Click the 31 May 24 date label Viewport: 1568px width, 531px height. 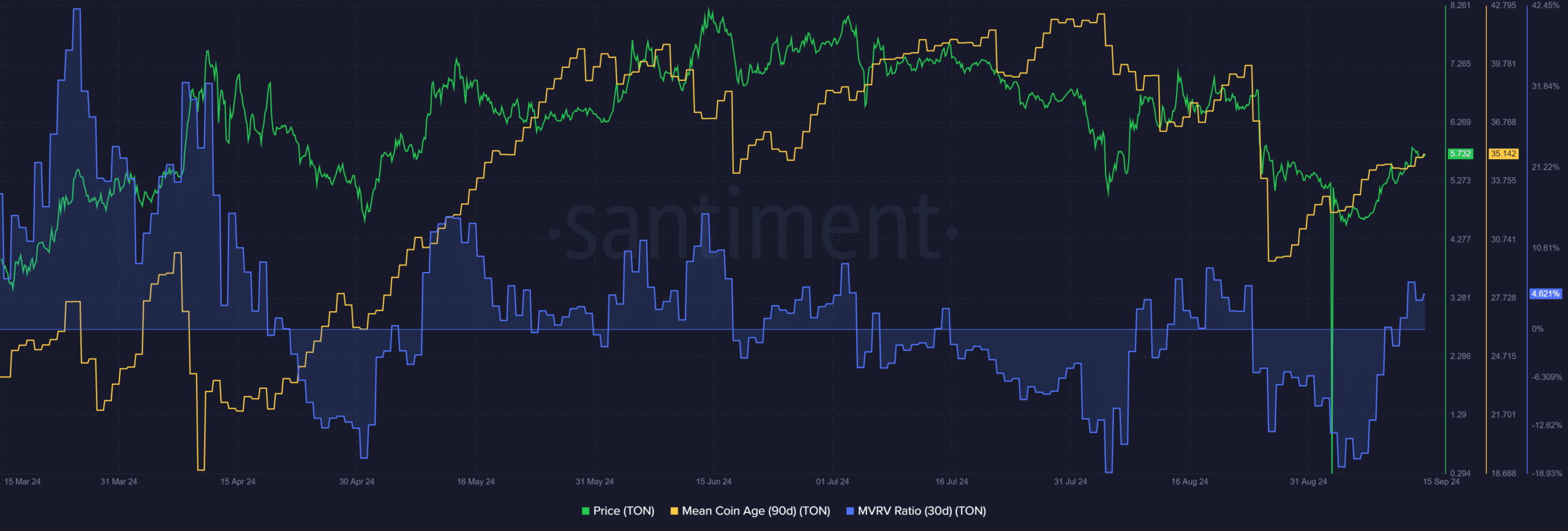coord(595,481)
